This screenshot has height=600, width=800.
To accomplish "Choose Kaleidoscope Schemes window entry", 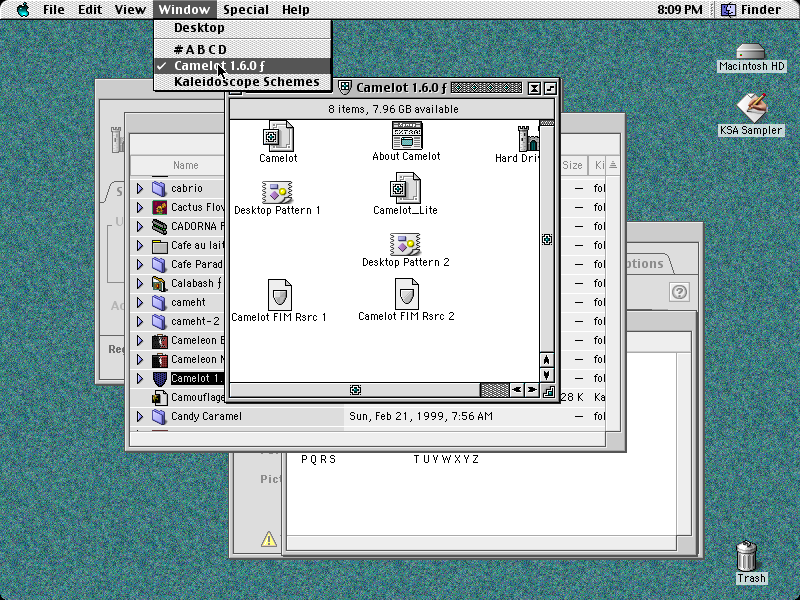I will [x=242, y=82].
